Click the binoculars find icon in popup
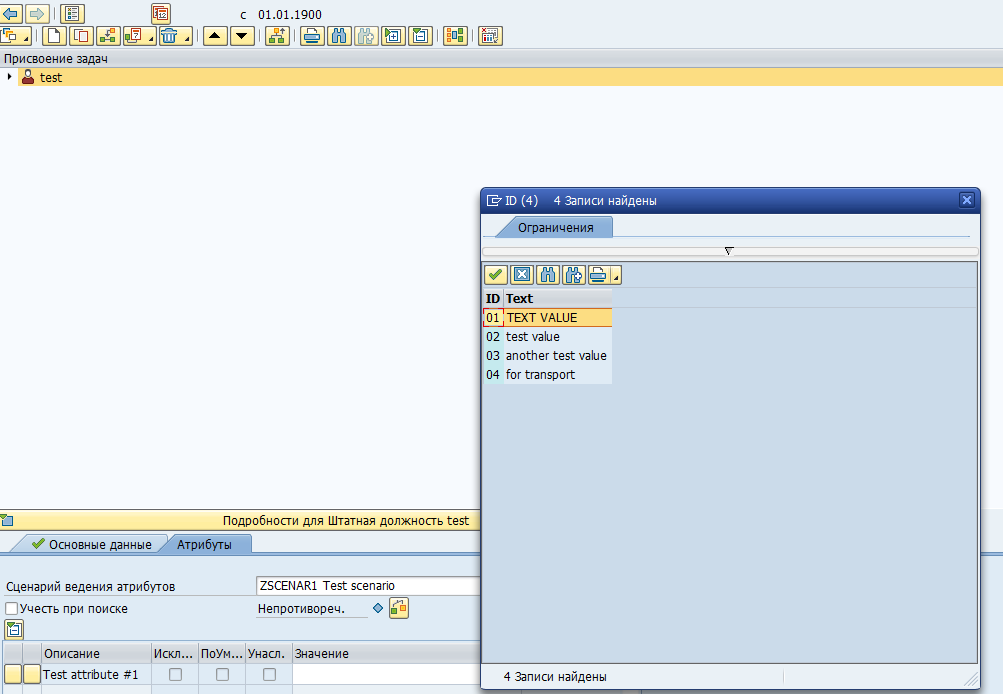The image size is (1003, 694). [547, 275]
